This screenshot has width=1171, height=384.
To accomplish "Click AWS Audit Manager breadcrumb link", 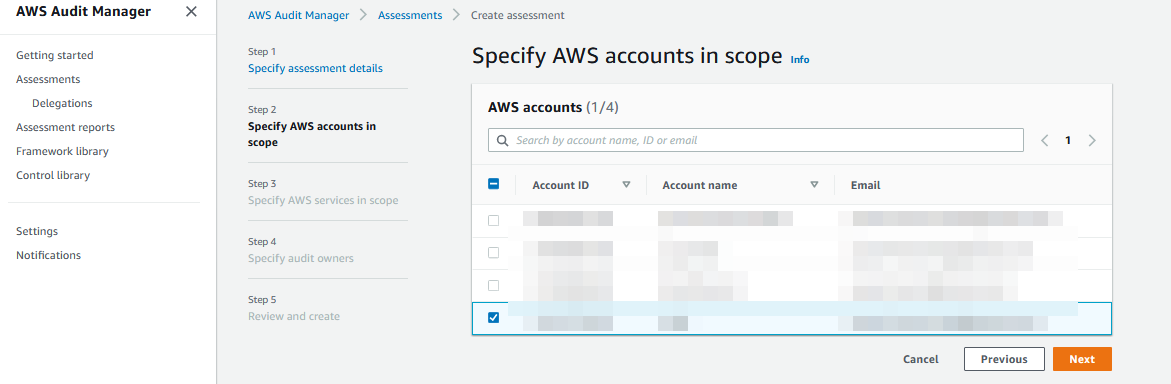I will pos(299,15).
